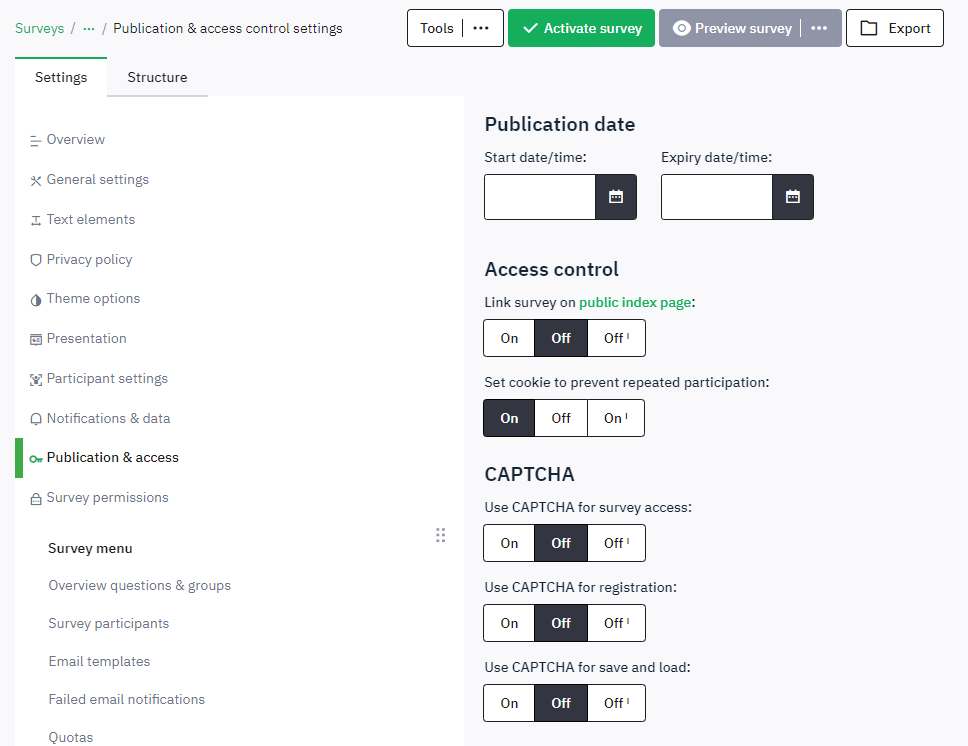968x746 pixels.
Task: Click the shield icon beside Privacy policy
Action: 36,260
